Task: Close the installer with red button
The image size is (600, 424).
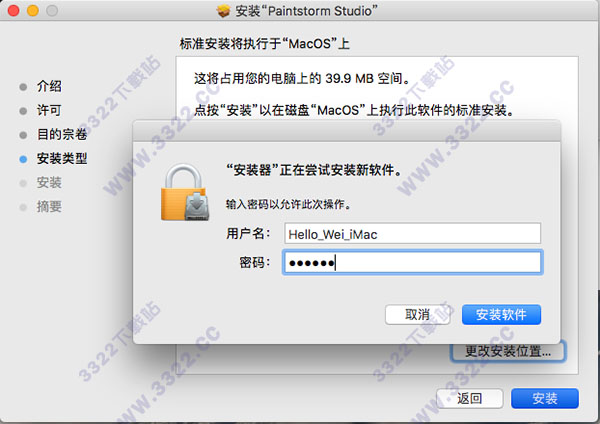Action: point(13,11)
